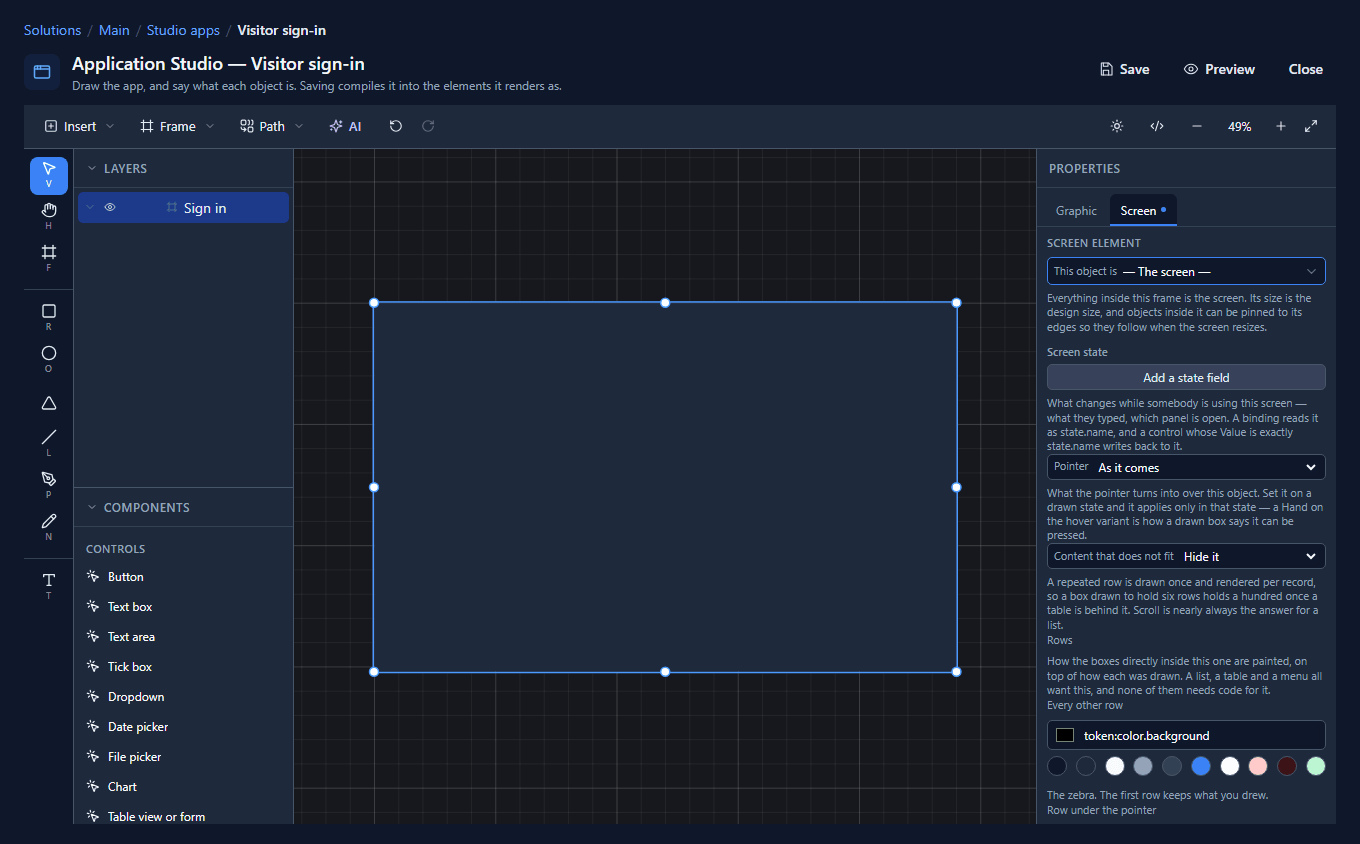Open the AI assistant toolbar button
The width and height of the screenshot is (1360, 844).
(345, 126)
